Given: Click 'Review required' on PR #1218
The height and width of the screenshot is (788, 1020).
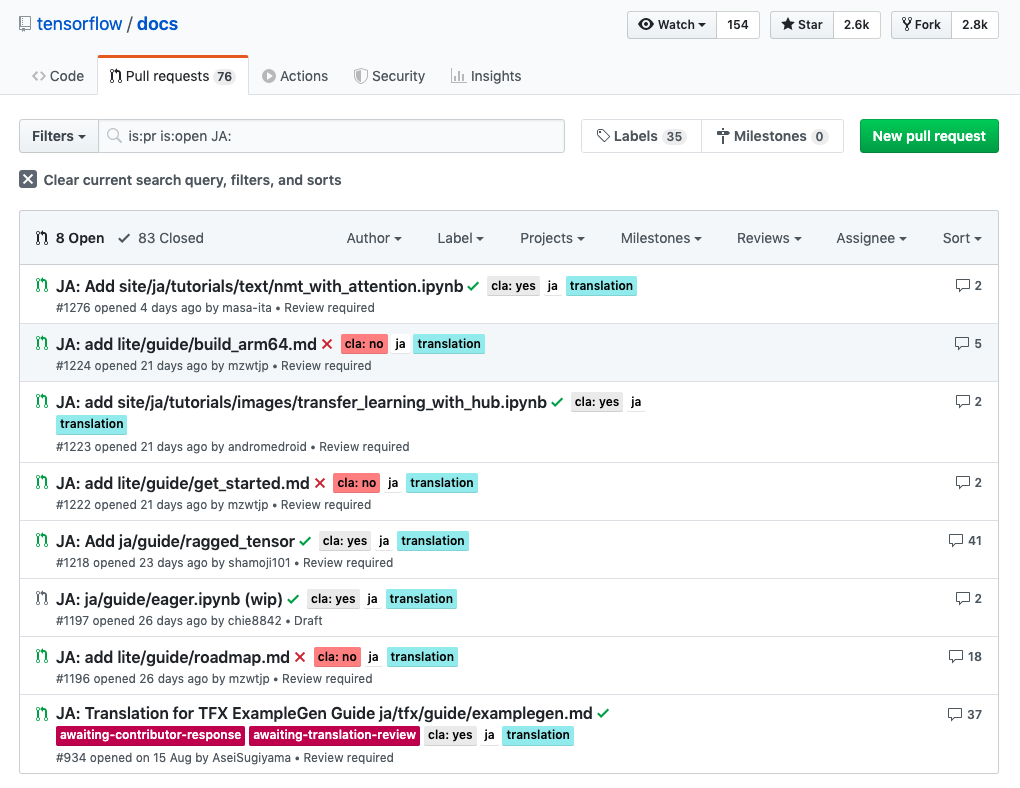Looking at the screenshot, I should coord(348,563).
